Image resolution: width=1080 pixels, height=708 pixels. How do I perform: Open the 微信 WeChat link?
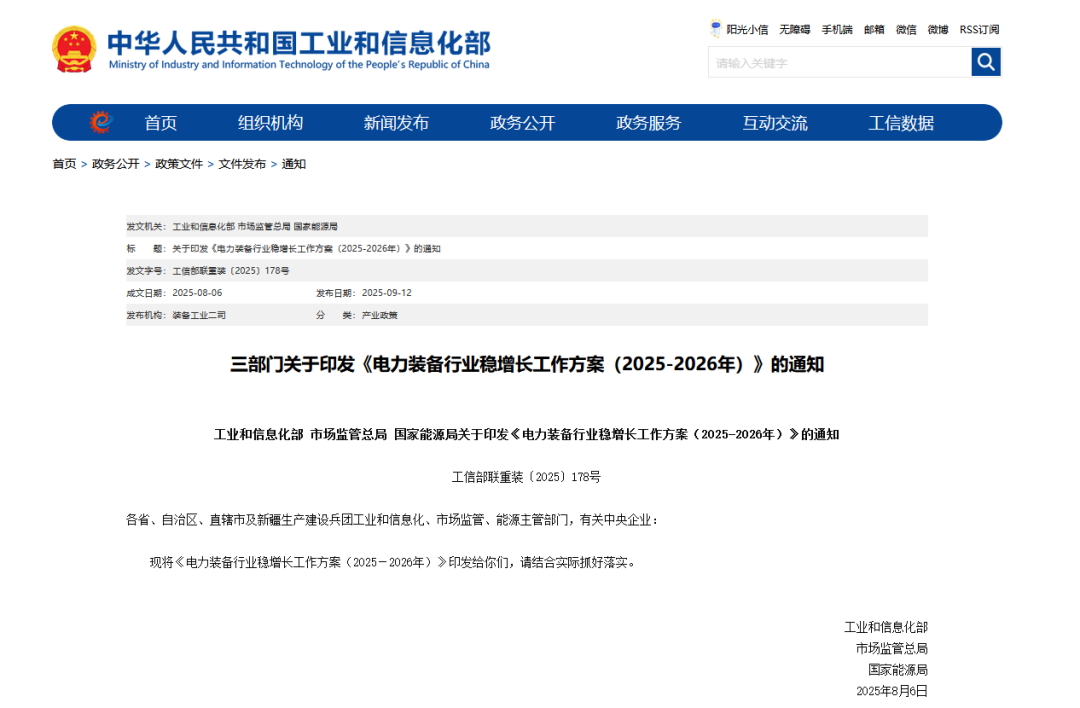(x=905, y=29)
